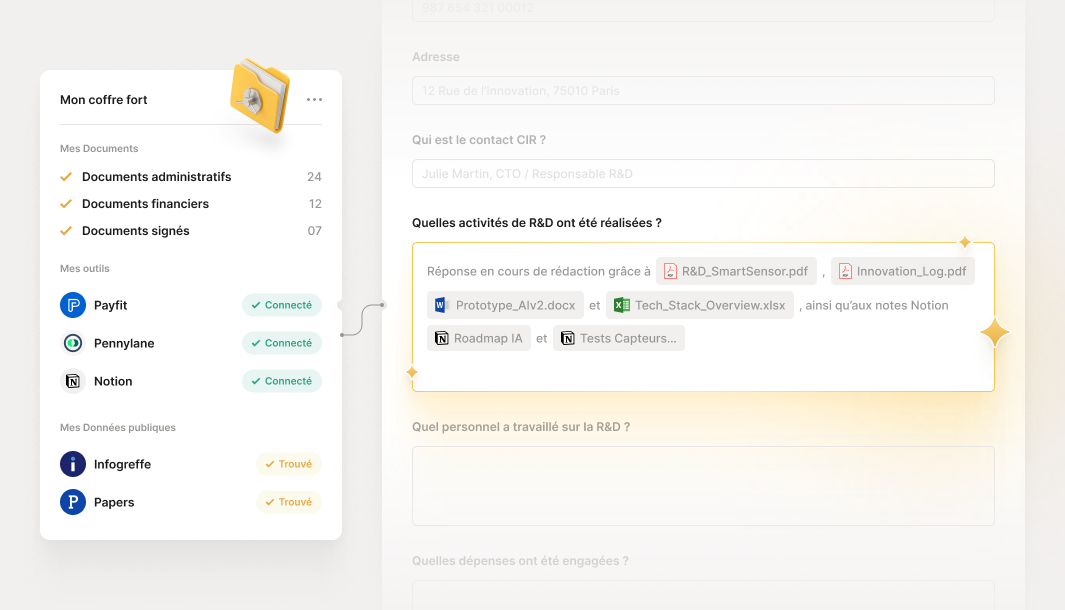Focus the contact CIR input field

(x=703, y=173)
